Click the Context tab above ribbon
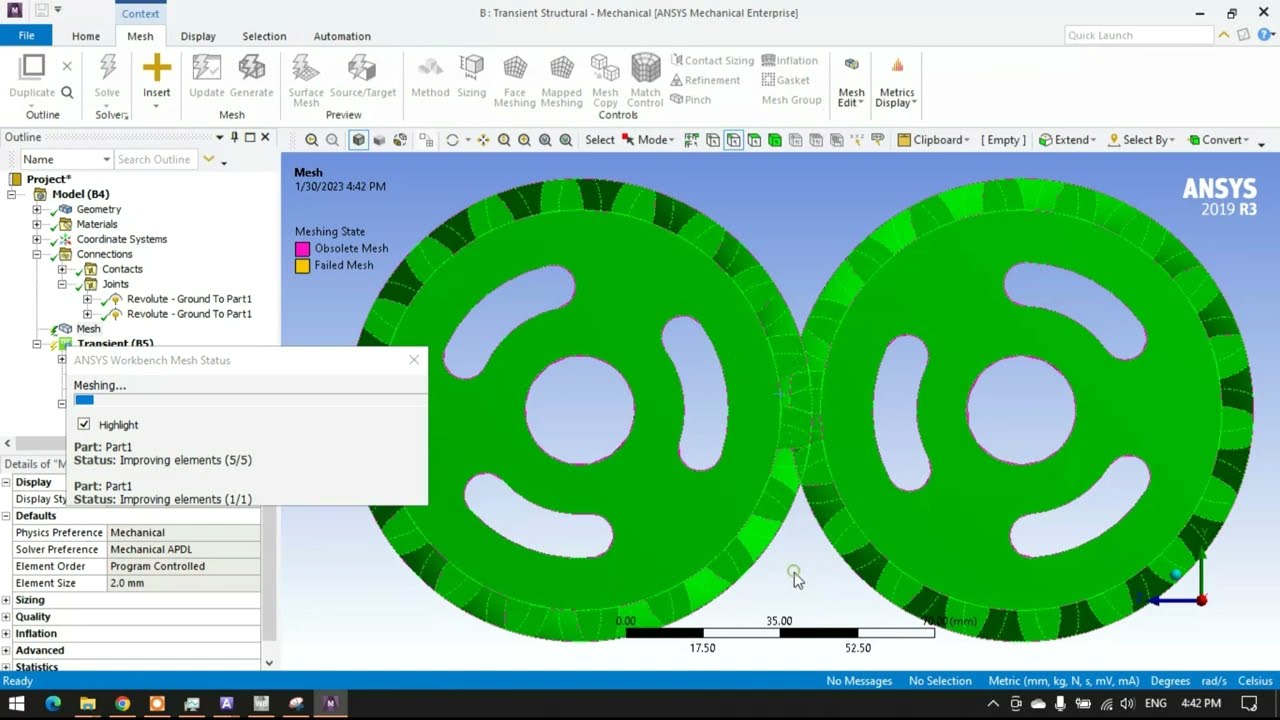The height and width of the screenshot is (720, 1280). click(140, 13)
